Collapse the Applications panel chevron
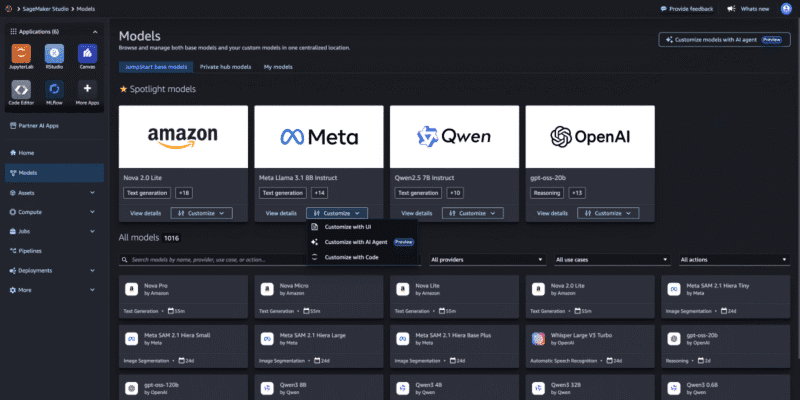 click(95, 32)
